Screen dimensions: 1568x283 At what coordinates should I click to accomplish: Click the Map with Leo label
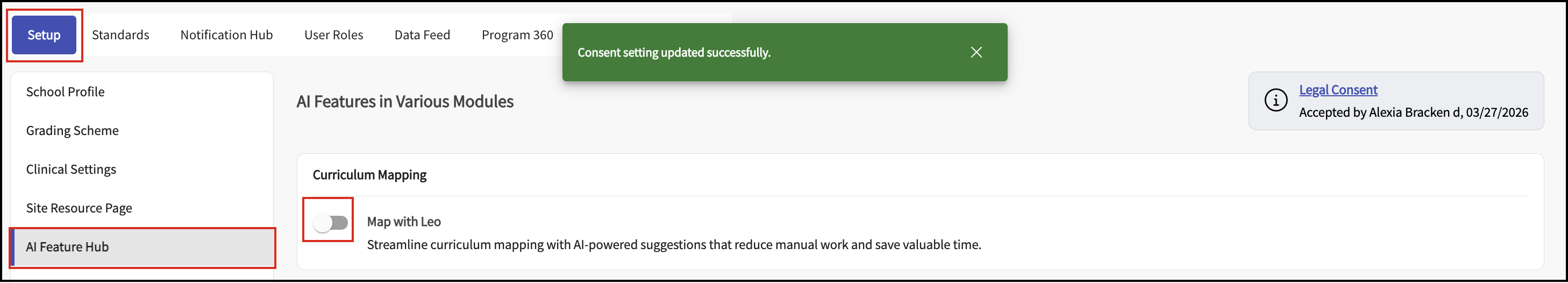point(404,222)
